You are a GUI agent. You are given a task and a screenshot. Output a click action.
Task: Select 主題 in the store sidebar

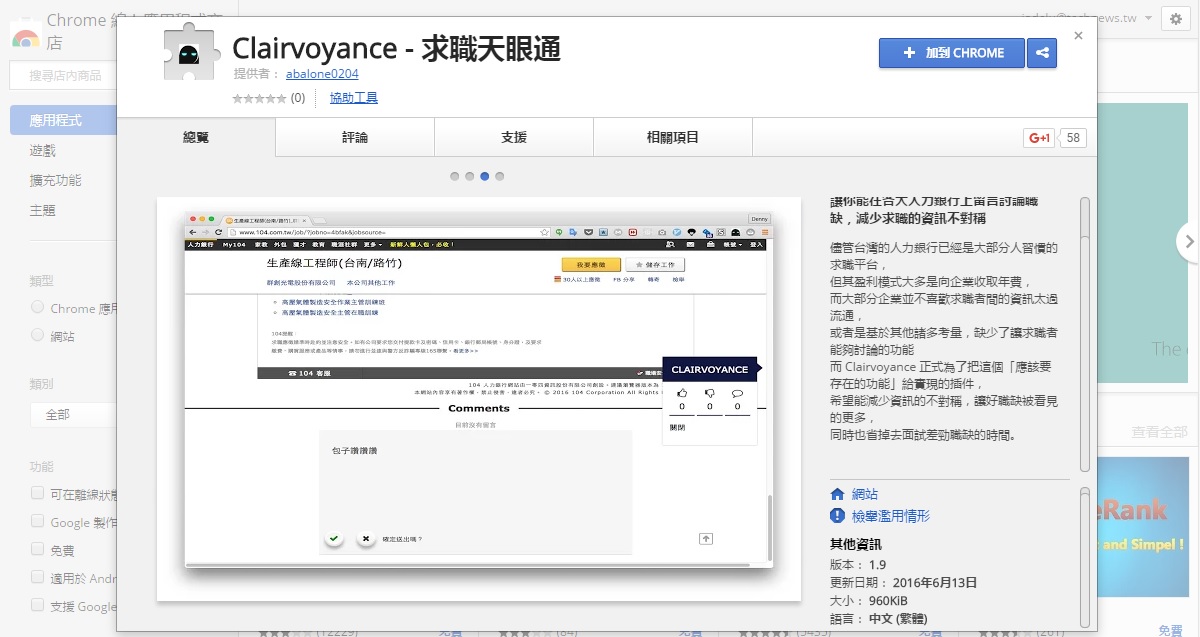pos(42,210)
